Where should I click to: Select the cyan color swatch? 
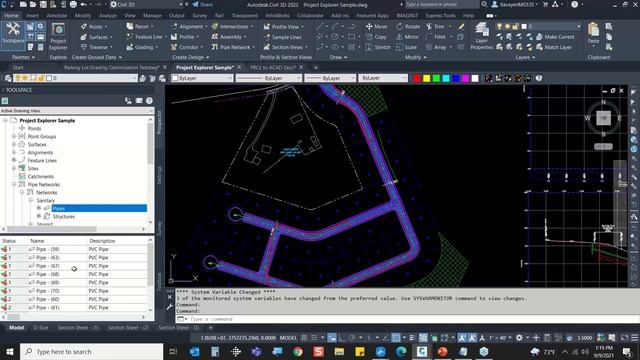point(446,78)
